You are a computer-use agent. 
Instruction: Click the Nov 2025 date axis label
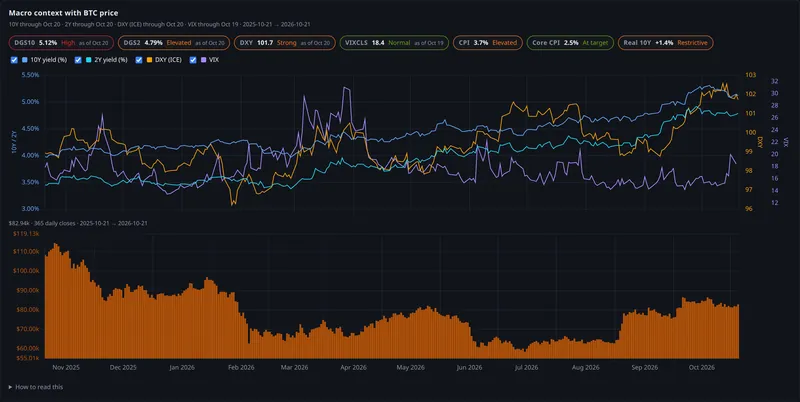point(66,367)
